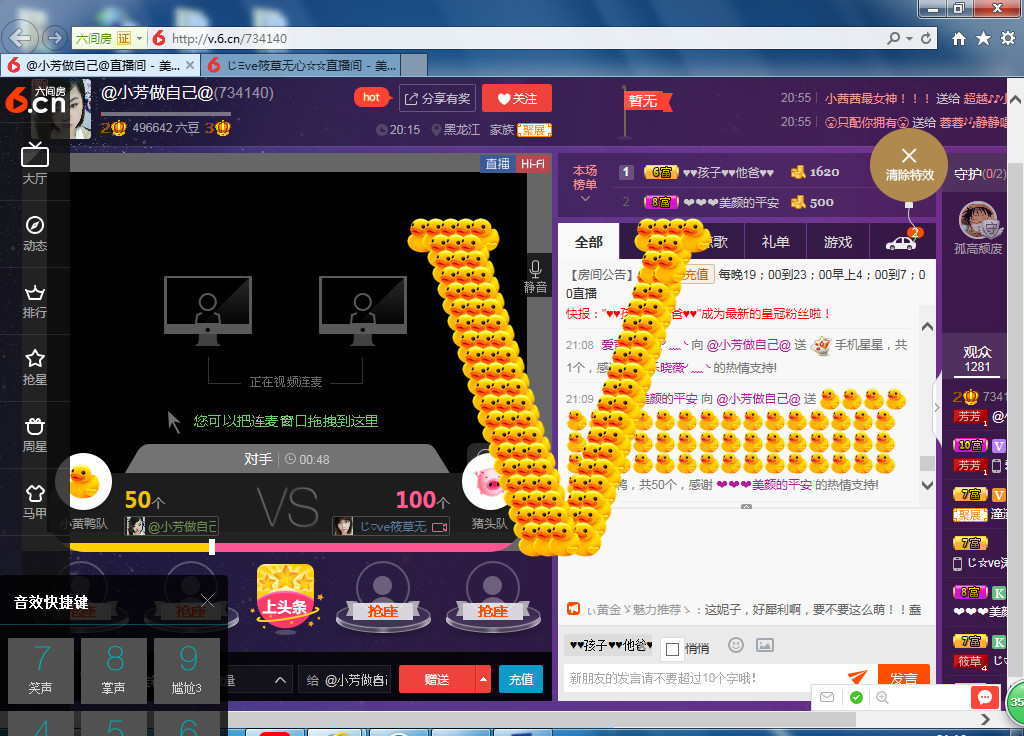Expand the gift quantity up-arrow selector
The height and width of the screenshot is (736, 1024).
[280, 680]
